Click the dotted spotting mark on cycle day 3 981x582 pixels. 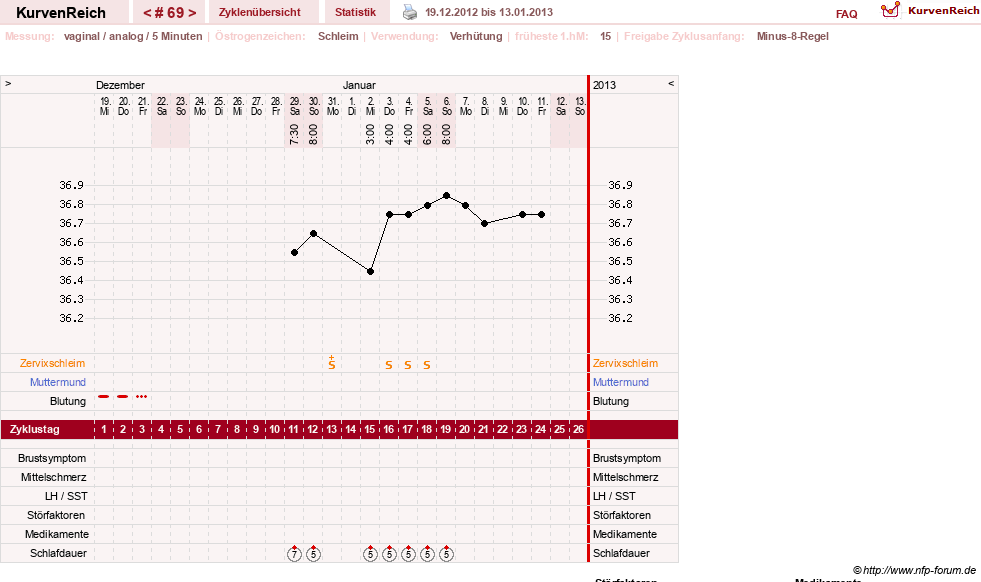pyautogui.click(x=141, y=397)
